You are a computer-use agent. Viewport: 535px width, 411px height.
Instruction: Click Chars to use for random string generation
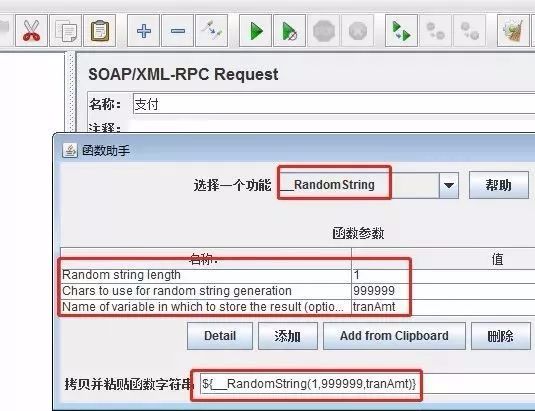pyautogui.click(x=206, y=291)
